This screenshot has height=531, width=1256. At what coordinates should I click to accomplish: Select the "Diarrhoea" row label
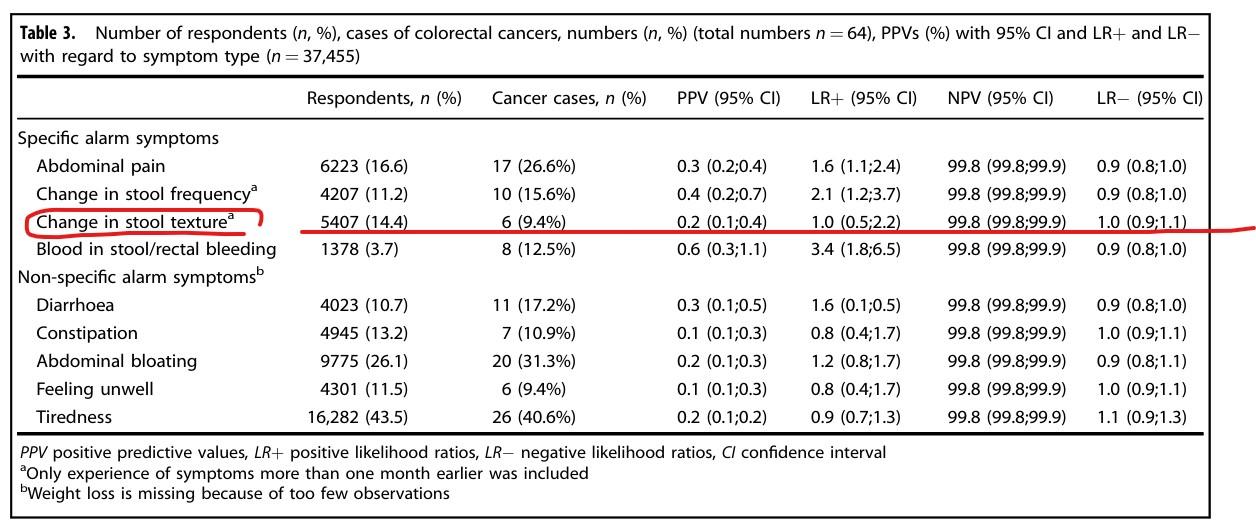[73, 305]
